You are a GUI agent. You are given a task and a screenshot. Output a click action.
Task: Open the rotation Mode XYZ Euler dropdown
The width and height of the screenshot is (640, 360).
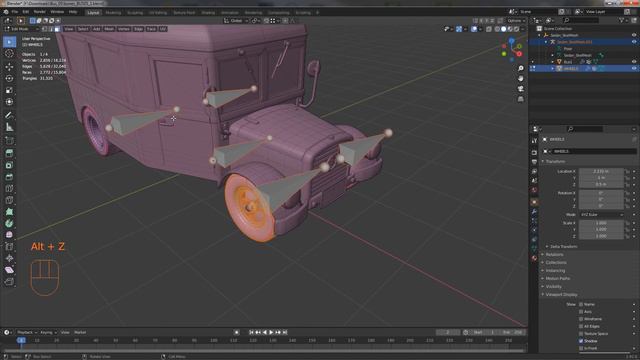(601, 215)
